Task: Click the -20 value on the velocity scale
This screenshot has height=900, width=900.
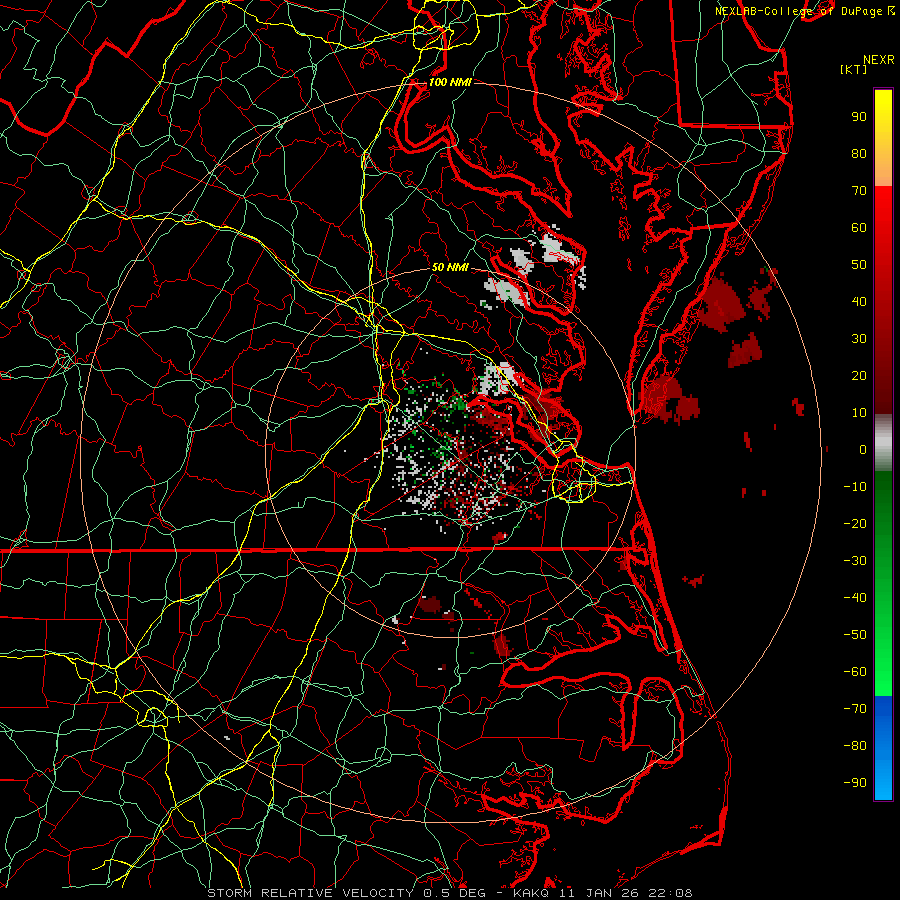Action: 855,524
